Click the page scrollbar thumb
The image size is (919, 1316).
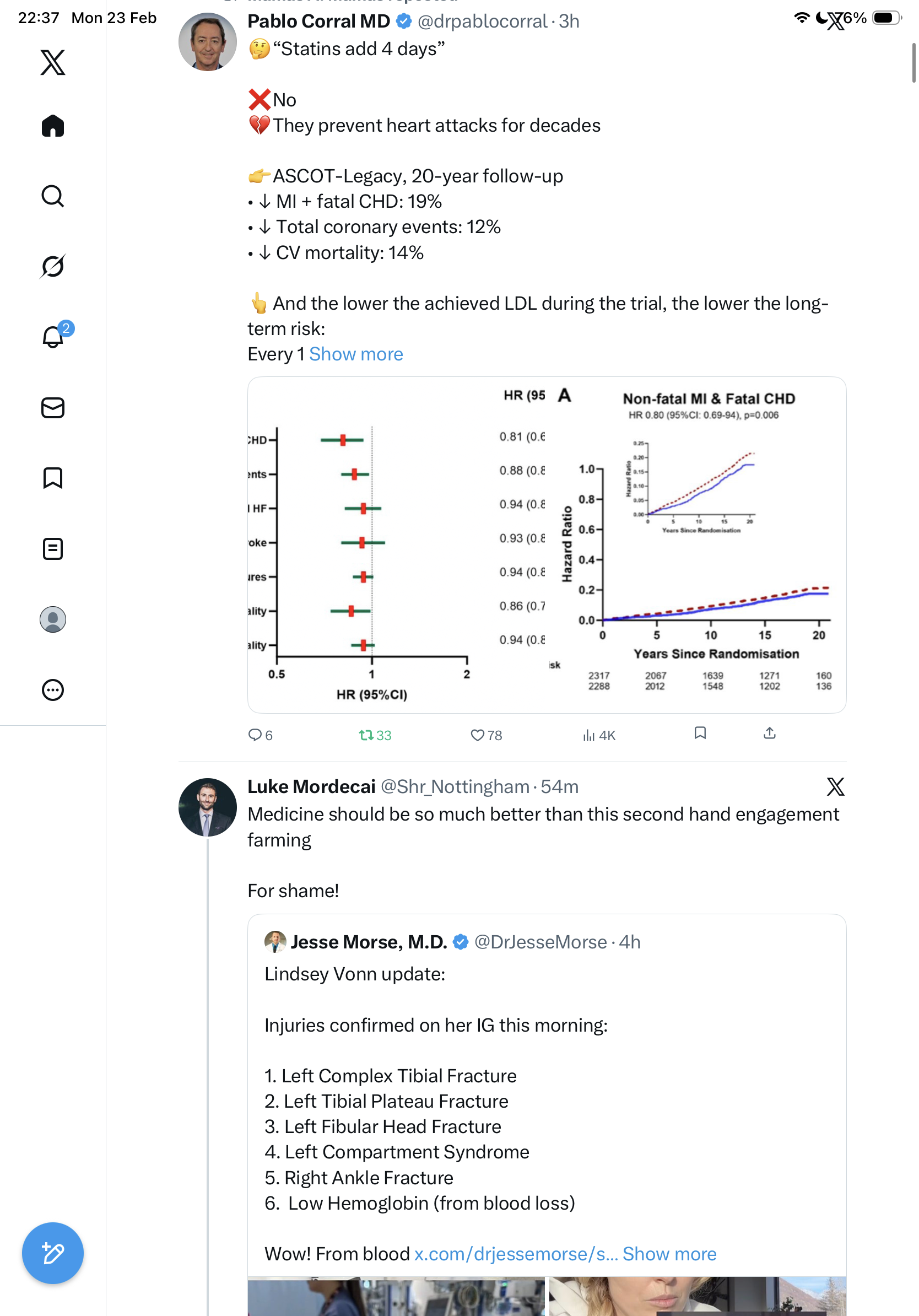(x=914, y=63)
